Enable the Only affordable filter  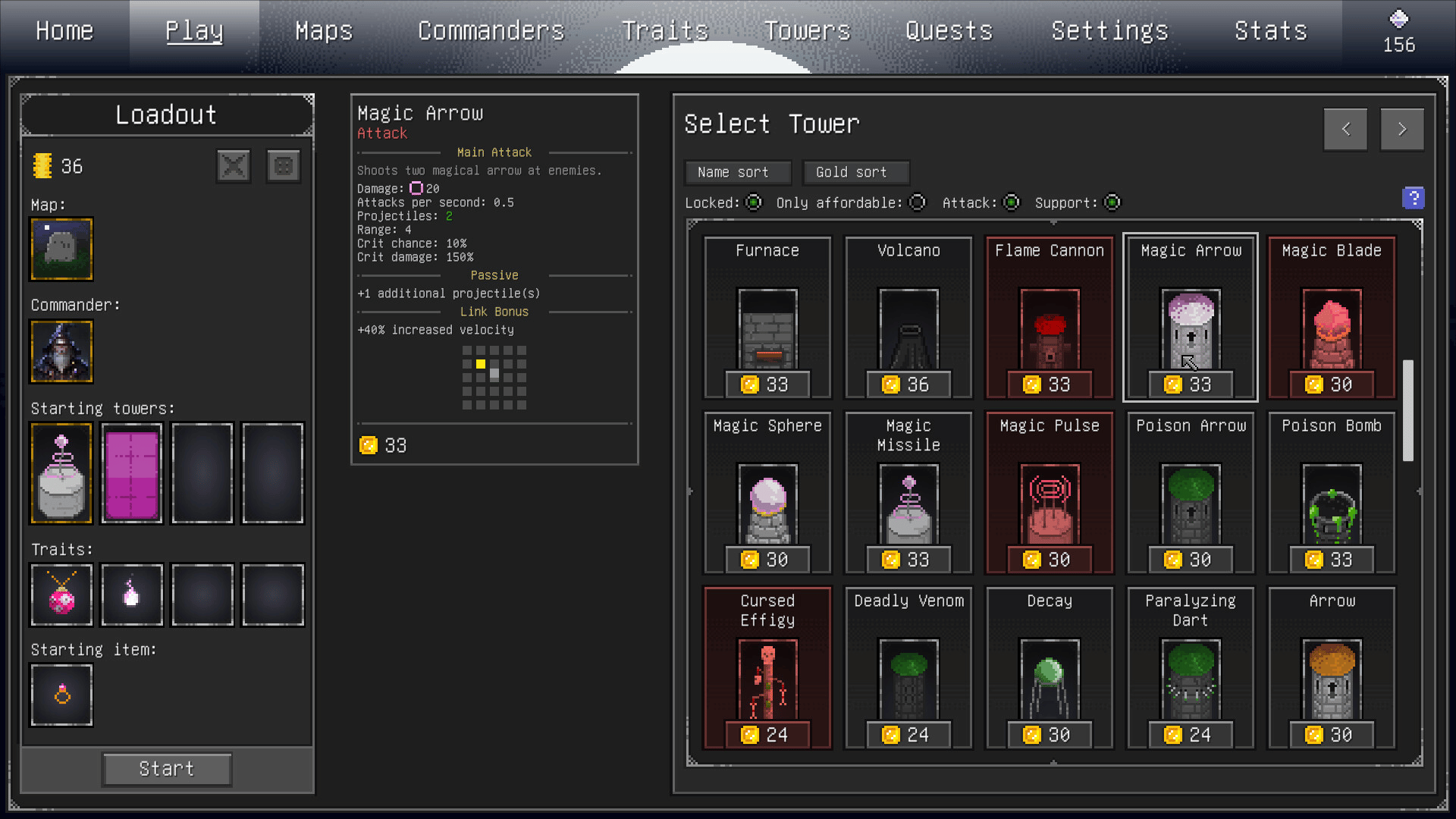918,202
